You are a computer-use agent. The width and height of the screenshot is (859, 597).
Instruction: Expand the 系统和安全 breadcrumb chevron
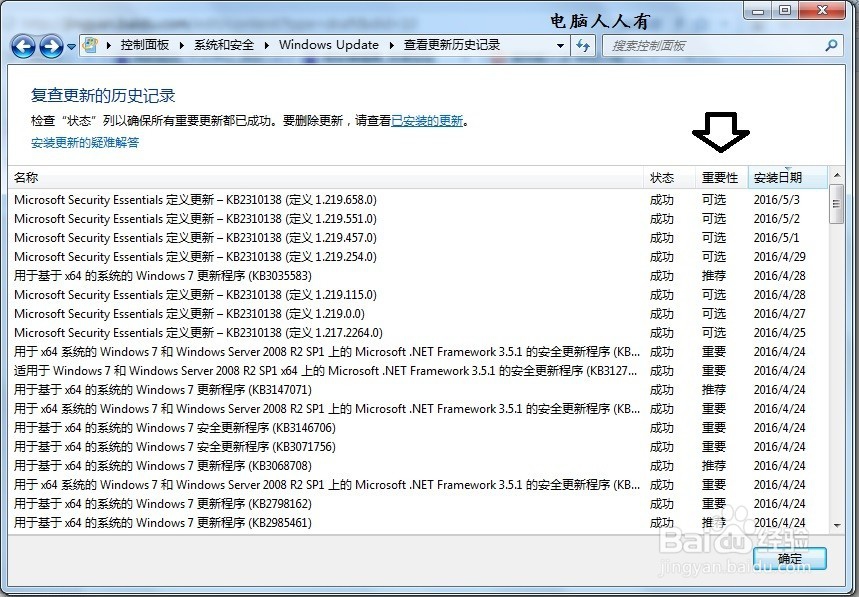coord(265,45)
